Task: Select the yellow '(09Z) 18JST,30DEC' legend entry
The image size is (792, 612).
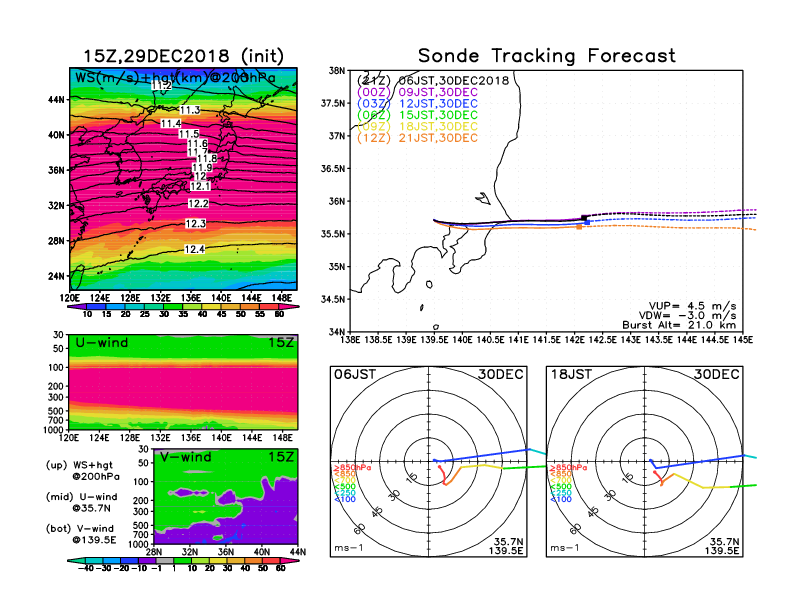Action: [x=417, y=126]
